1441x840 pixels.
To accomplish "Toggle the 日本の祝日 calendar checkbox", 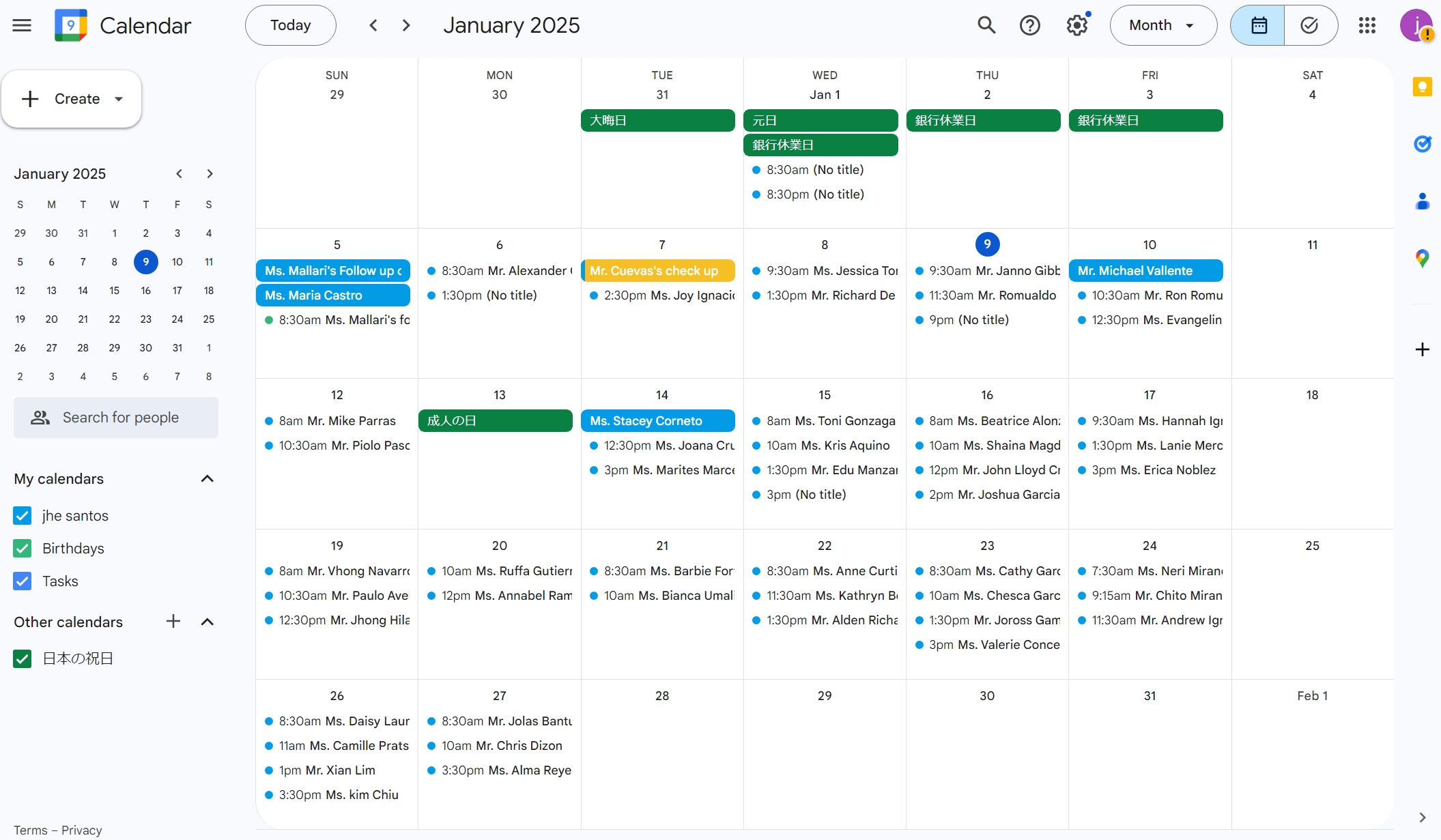I will pyautogui.click(x=23, y=658).
